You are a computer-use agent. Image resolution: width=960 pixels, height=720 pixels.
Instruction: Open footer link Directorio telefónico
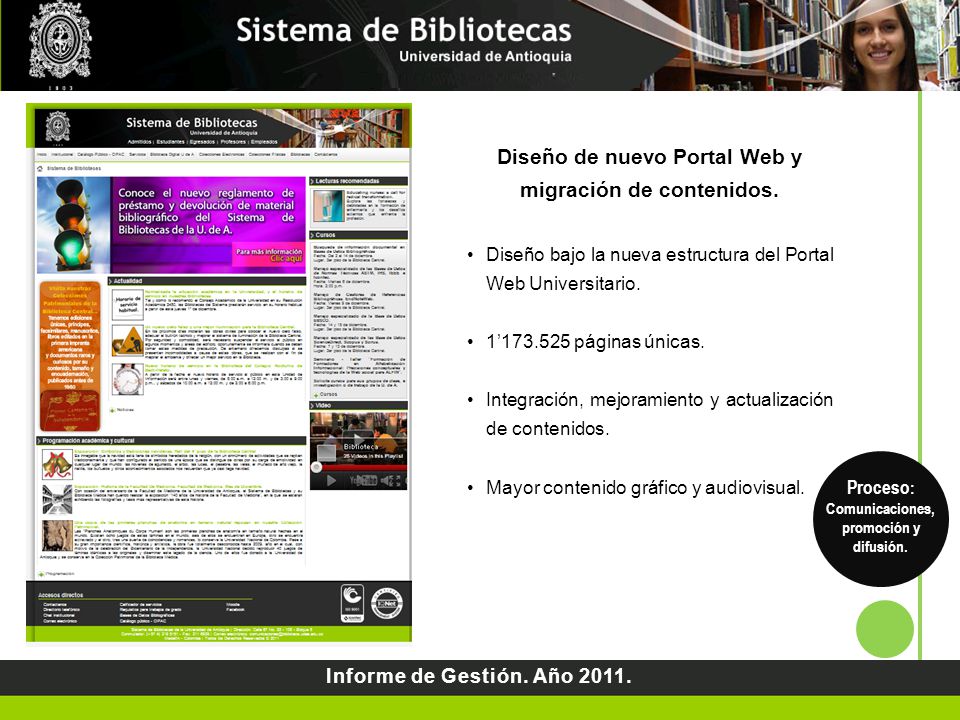61,609
